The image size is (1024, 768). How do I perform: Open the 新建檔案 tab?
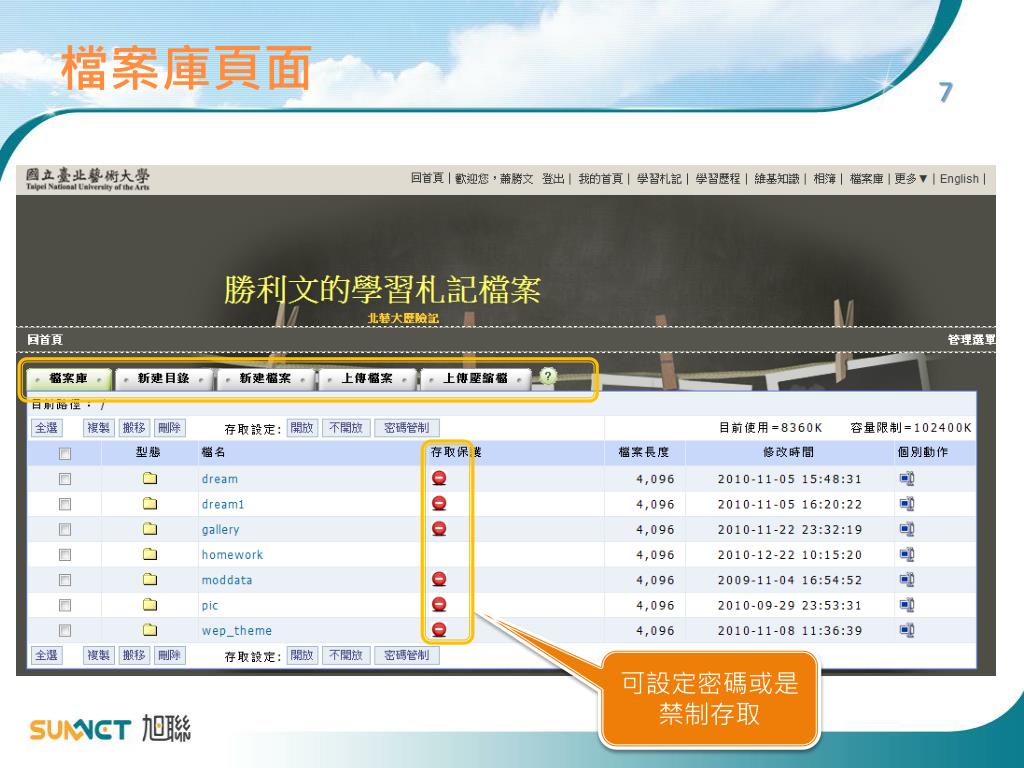click(265, 378)
